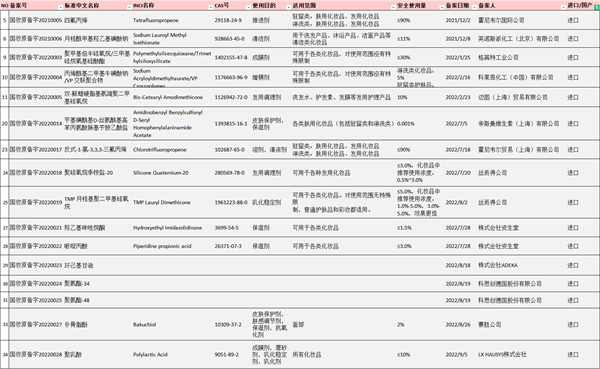Viewport: 600px width, 369px height.
Task: Select the Chlorotrifluoropropene cell
Action: (x=172, y=150)
